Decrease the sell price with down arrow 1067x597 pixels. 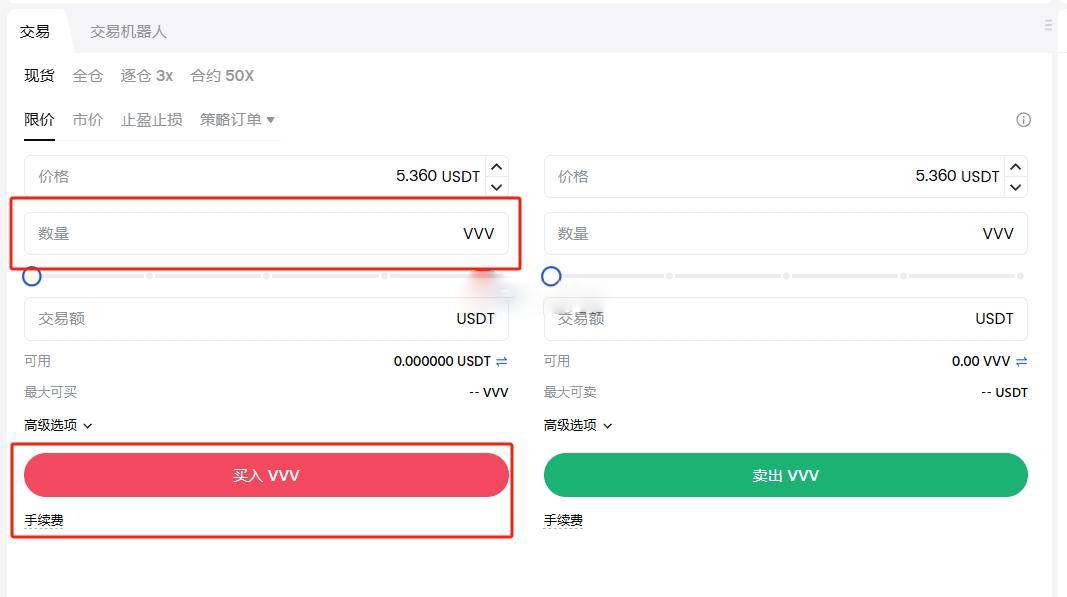[1016, 187]
